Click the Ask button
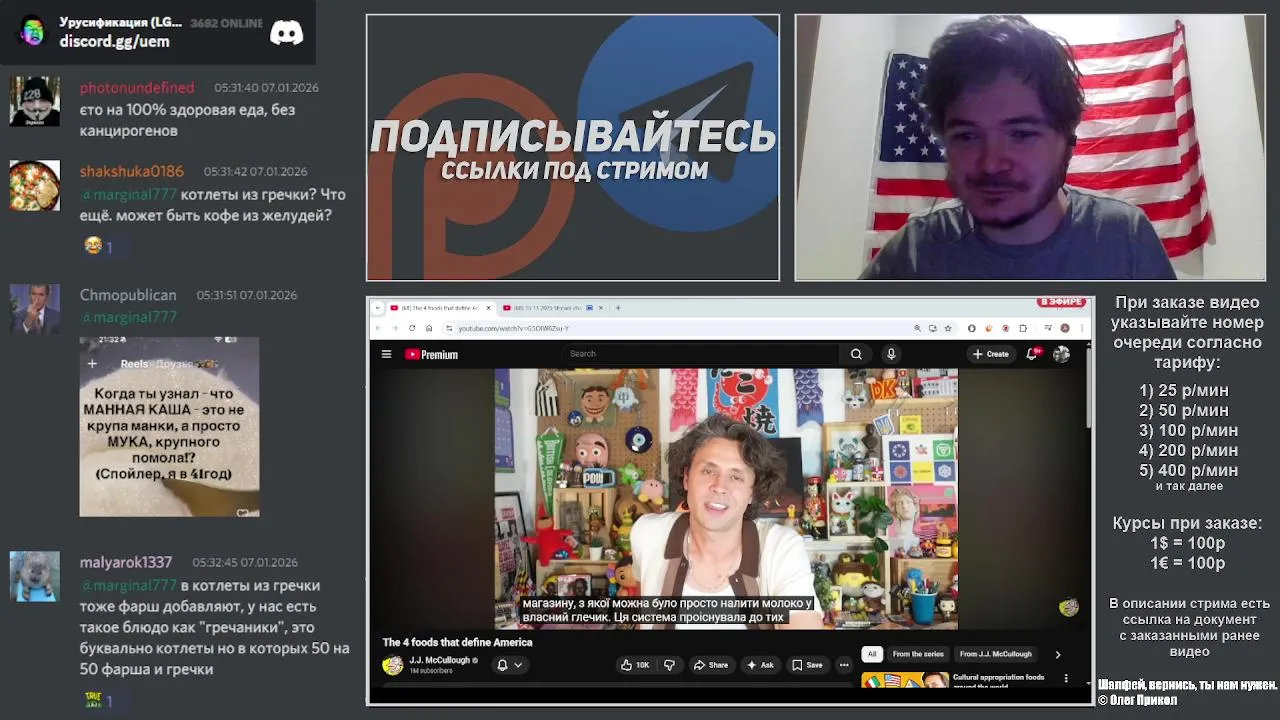1280x720 pixels. 760,665
